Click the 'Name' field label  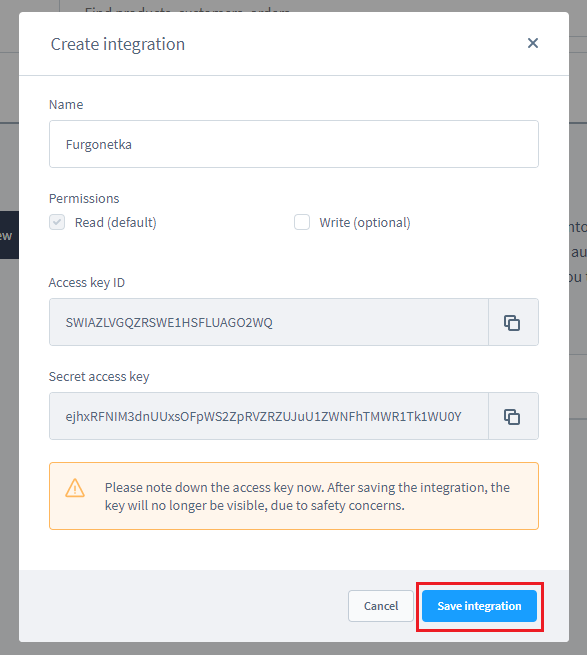pyautogui.click(x=66, y=104)
